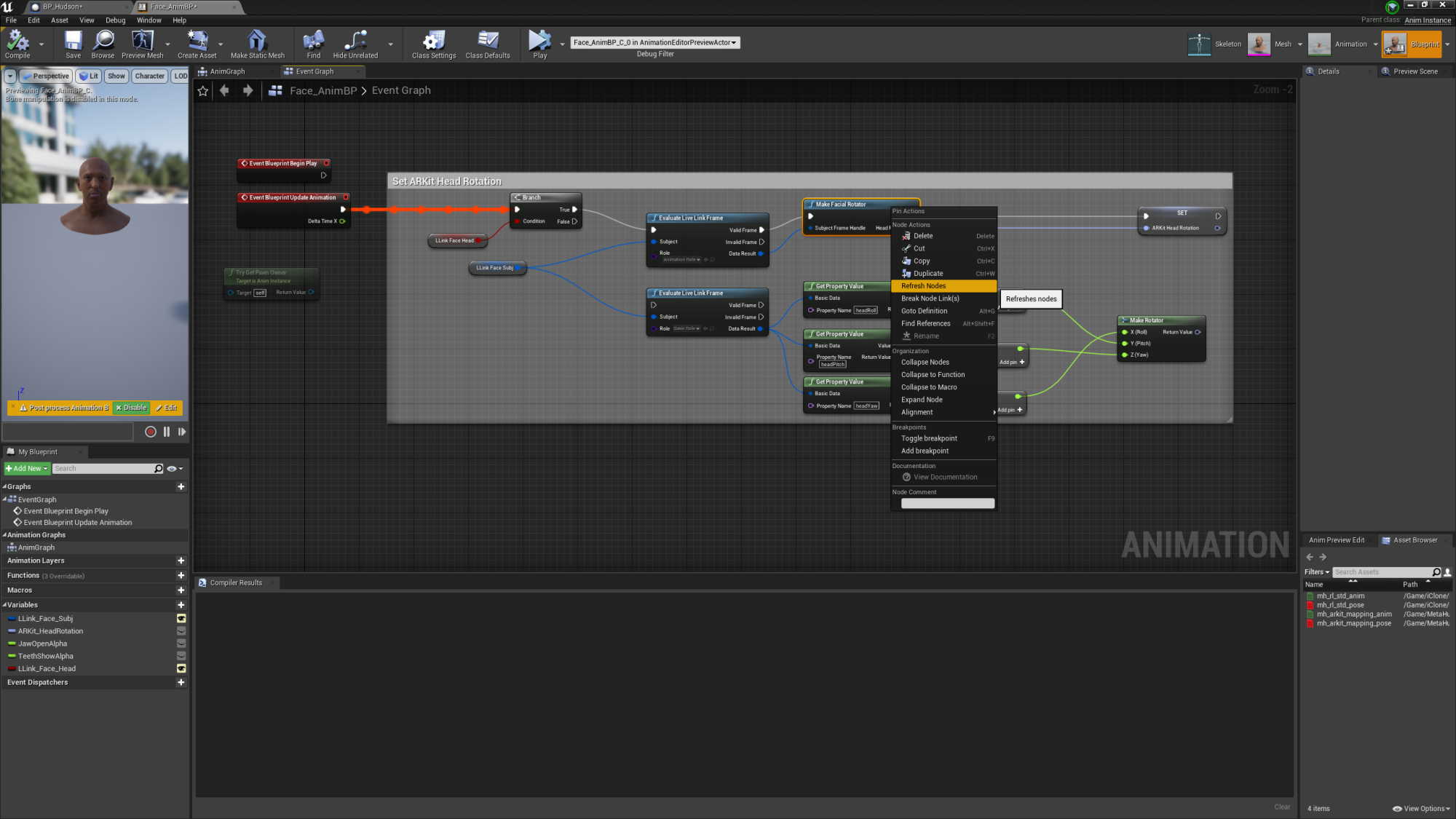Open the Window menu
The height and width of the screenshot is (819, 1456).
[149, 20]
